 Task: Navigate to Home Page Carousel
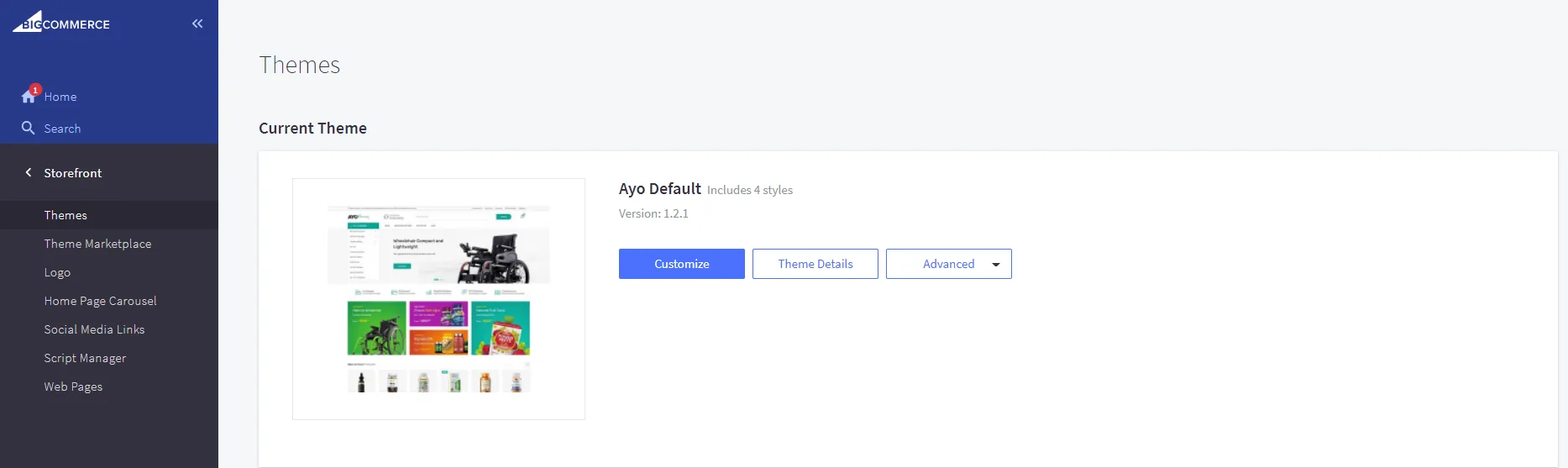pyautogui.click(x=100, y=301)
